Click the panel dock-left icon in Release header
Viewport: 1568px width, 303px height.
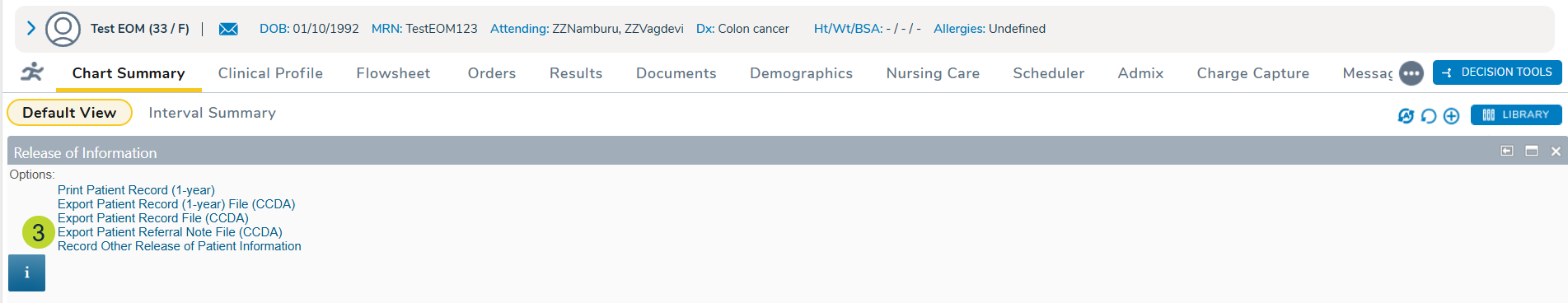click(1507, 151)
